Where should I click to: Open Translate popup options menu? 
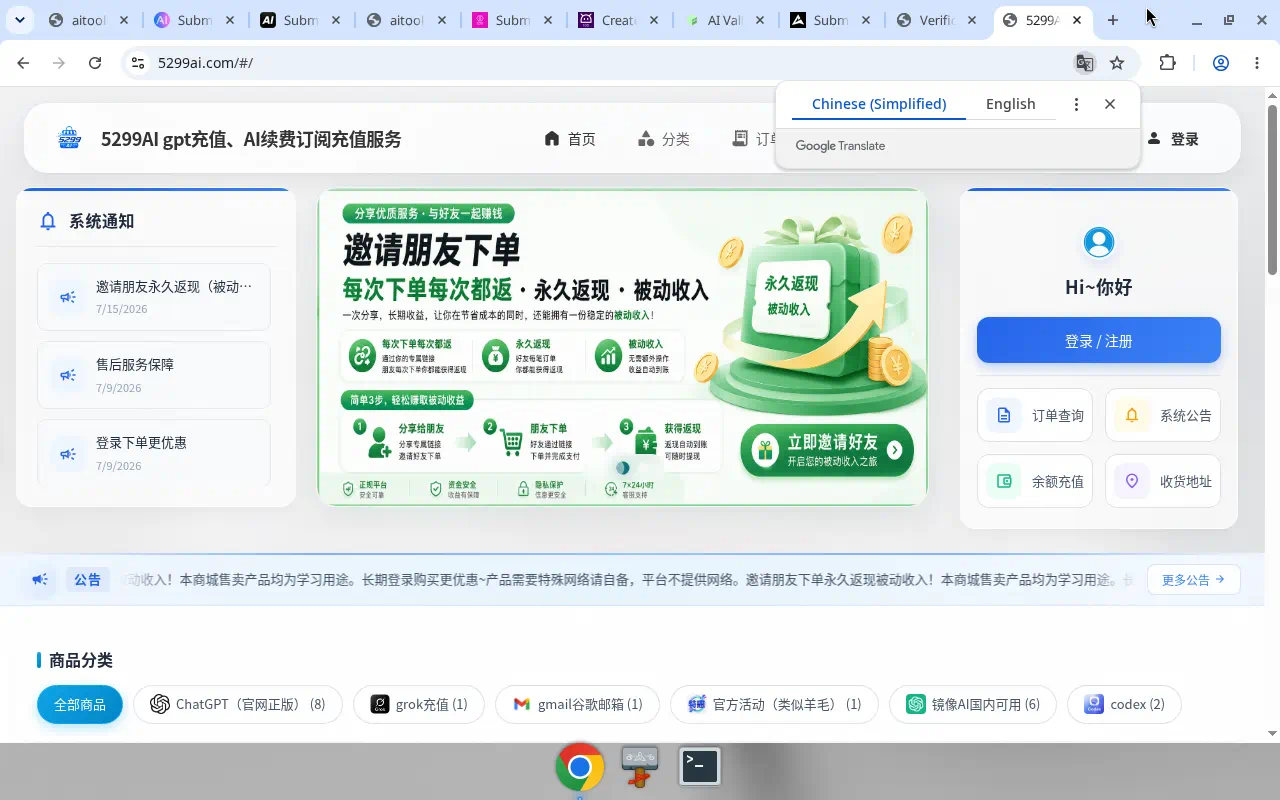[x=1076, y=104]
